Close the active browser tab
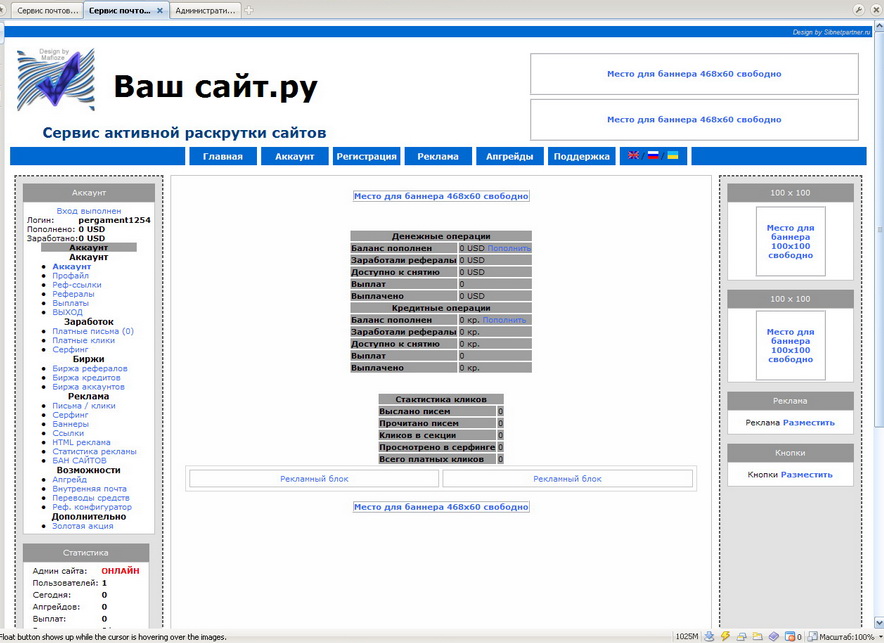The width and height of the screenshot is (884, 643). coord(160,11)
